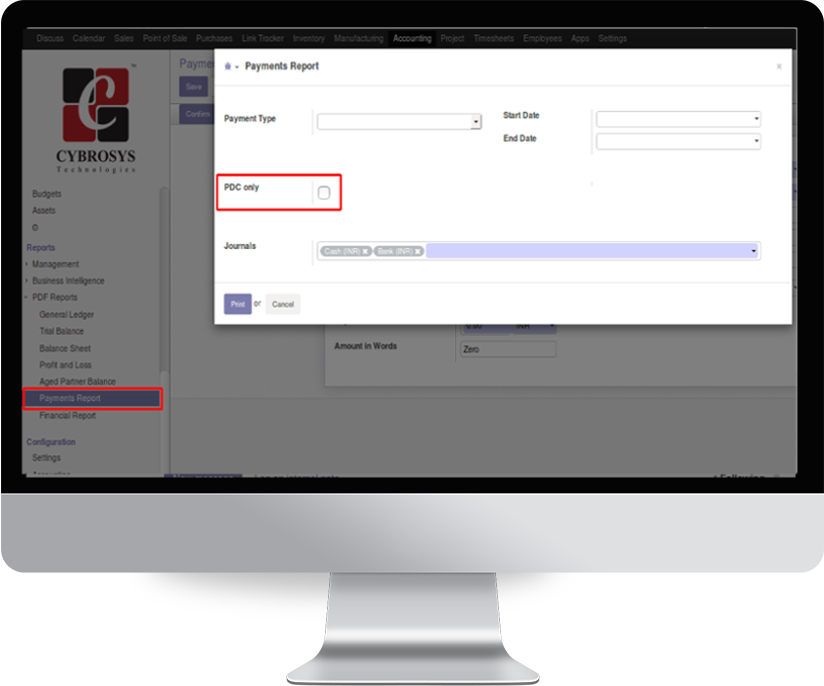
Task: Open the Inventory menu
Action: click(308, 38)
